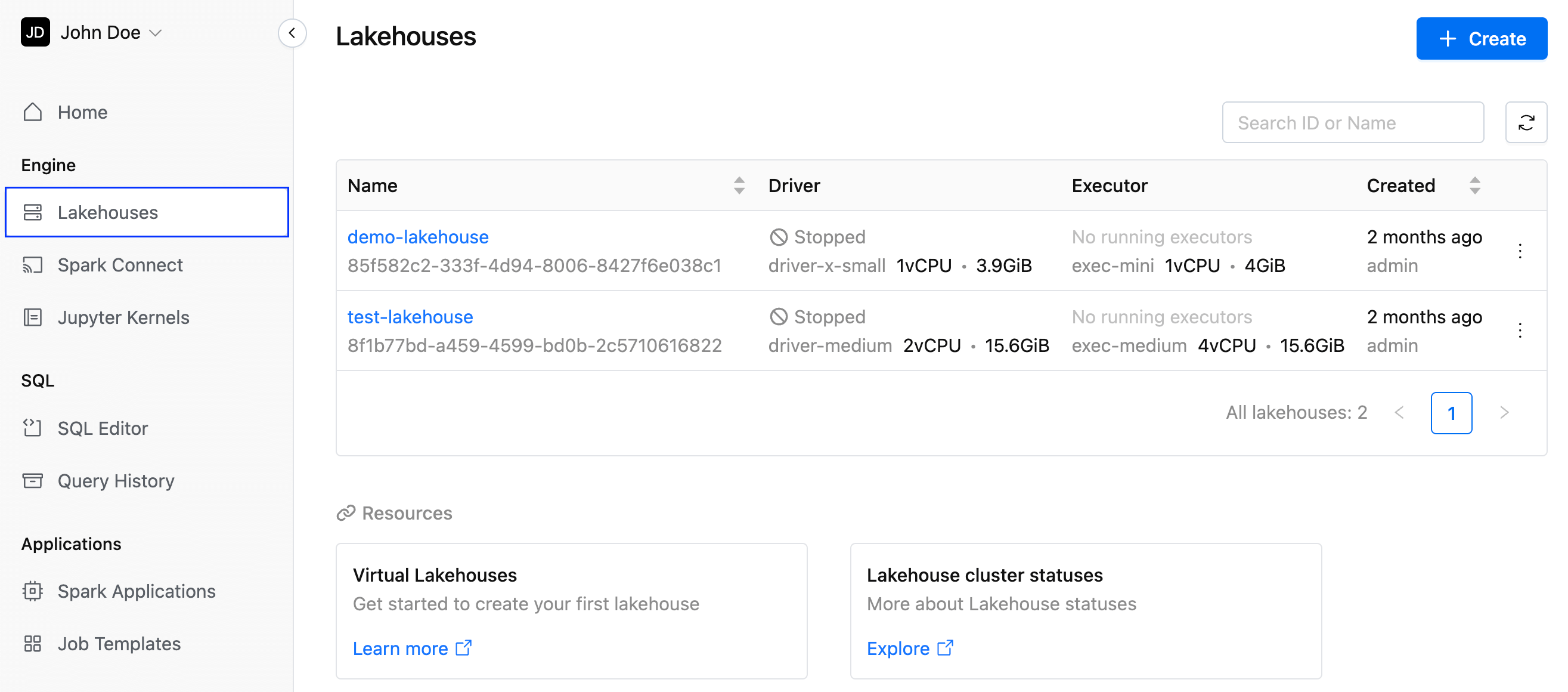Select page 1 in pagination
Viewport: 1568px width, 692px height.
pyautogui.click(x=1451, y=412)
